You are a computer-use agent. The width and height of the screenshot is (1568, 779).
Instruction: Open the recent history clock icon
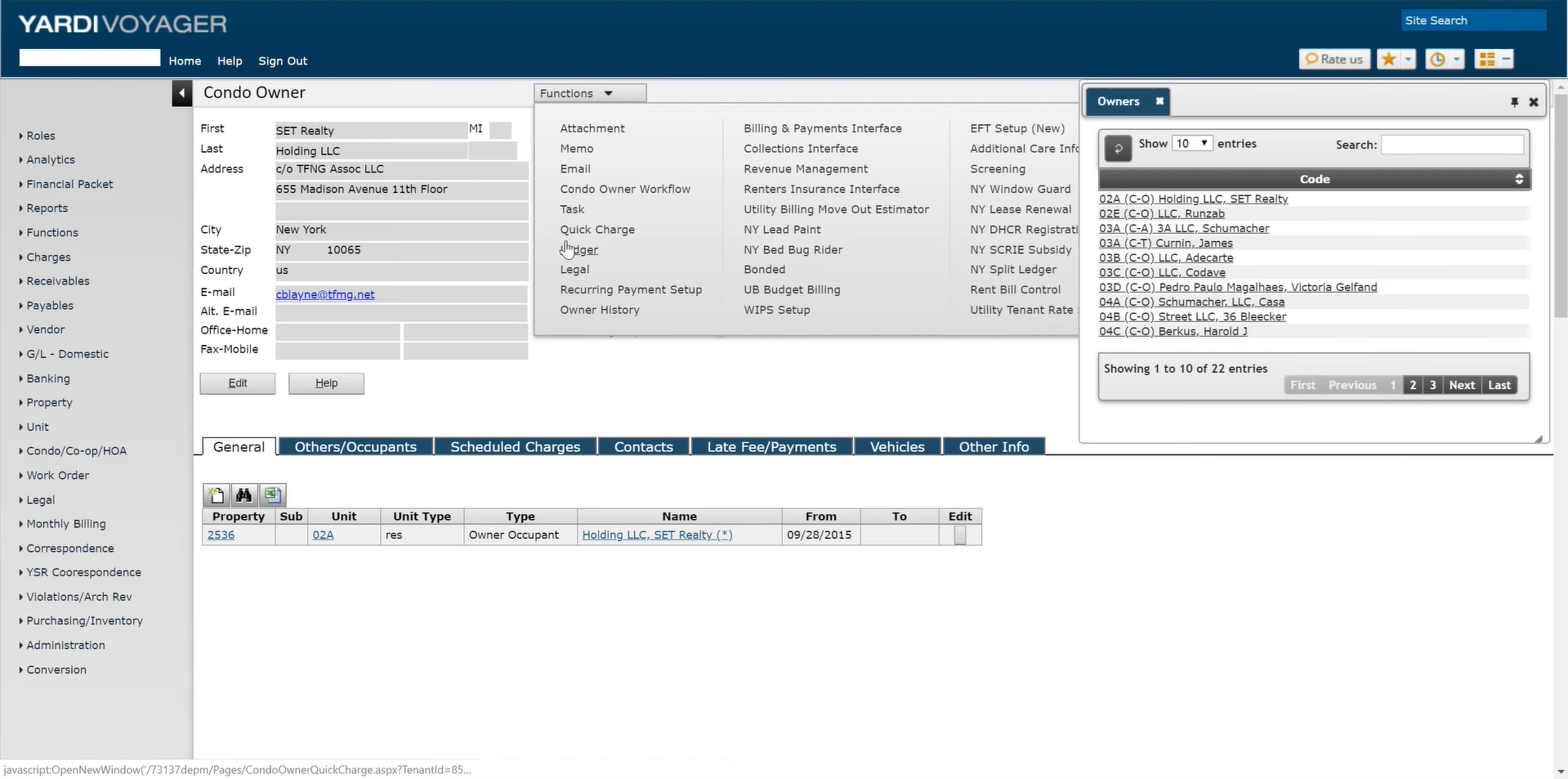[x=1437, y=59]
